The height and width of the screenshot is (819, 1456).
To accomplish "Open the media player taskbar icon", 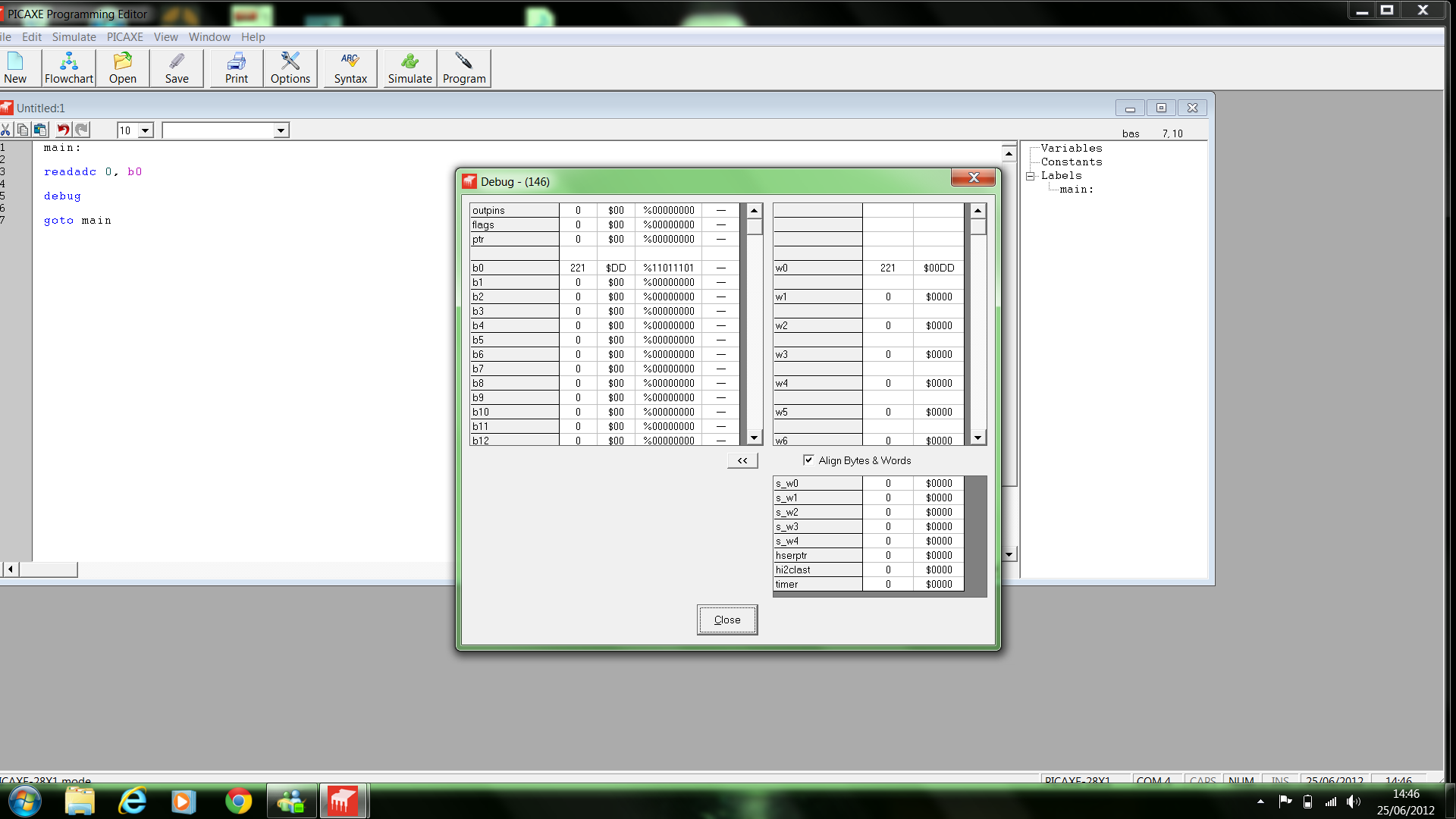I will (183, 802).
